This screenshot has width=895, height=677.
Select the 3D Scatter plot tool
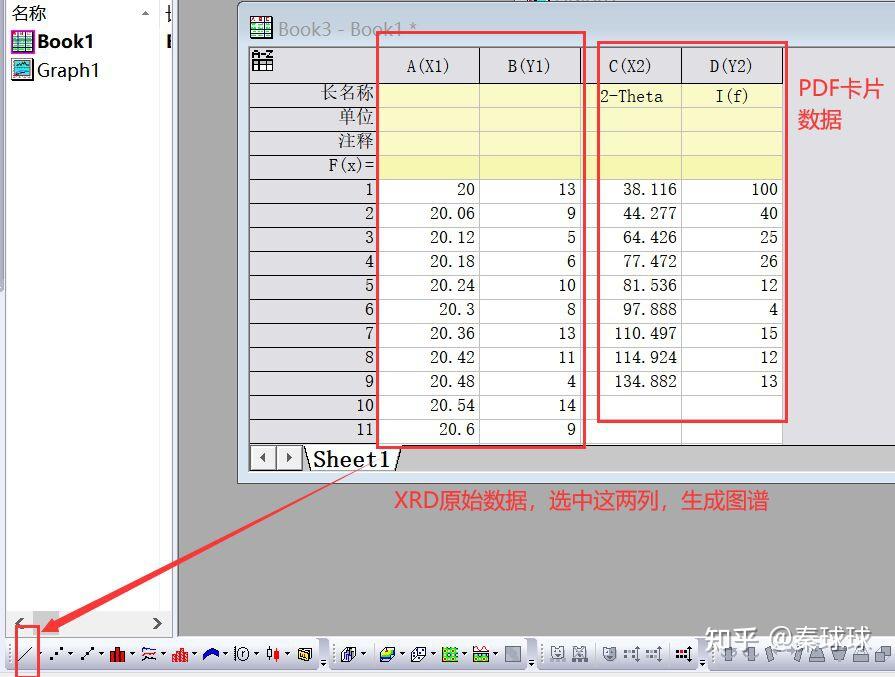(417, 657)
